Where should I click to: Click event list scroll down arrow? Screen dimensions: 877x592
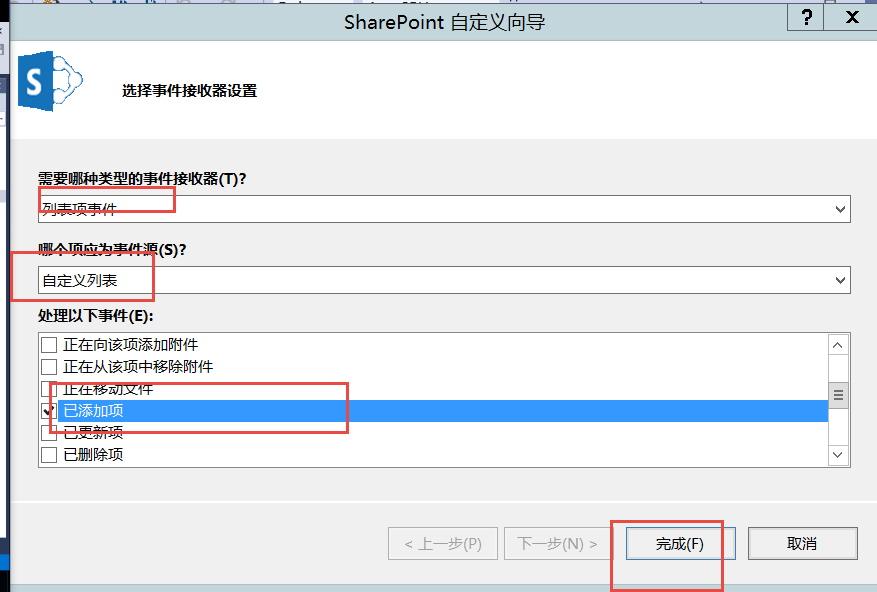837,454
